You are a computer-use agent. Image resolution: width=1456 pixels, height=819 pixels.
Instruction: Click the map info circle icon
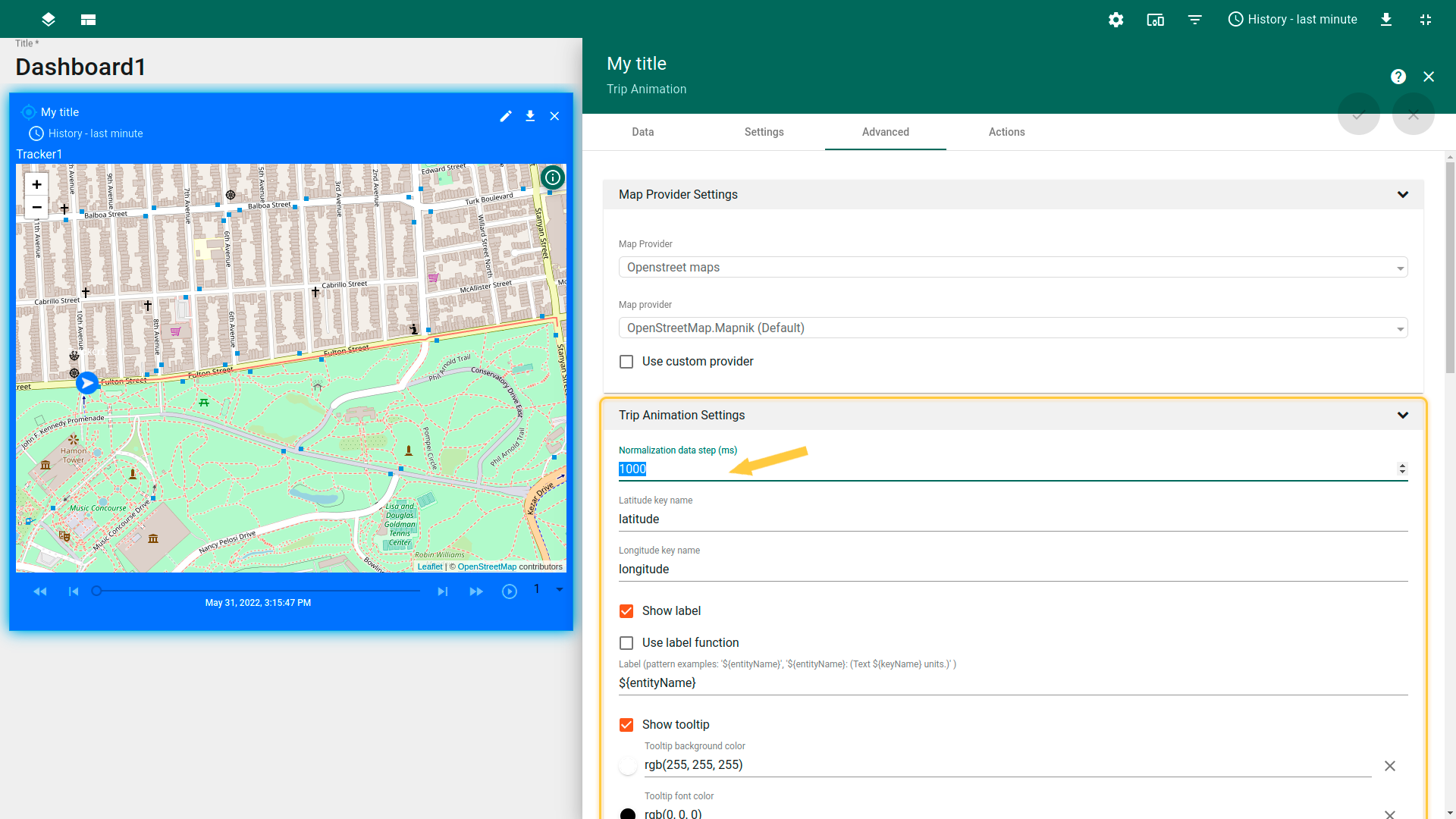[553, 177]
